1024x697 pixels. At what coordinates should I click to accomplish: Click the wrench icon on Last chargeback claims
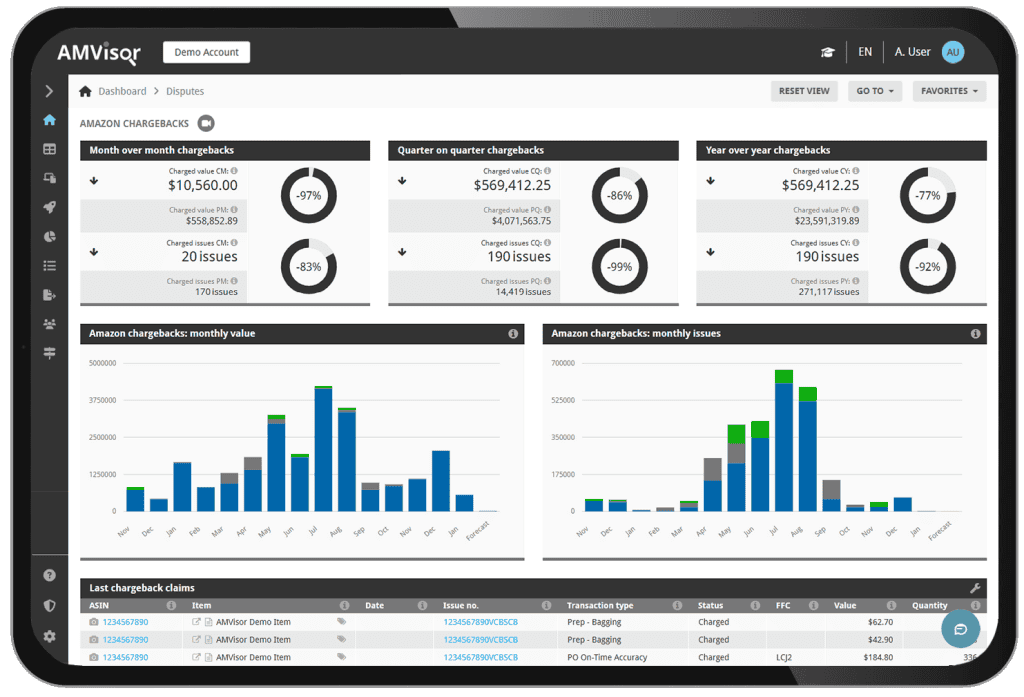pyautogui.click(x=975, y=588)
